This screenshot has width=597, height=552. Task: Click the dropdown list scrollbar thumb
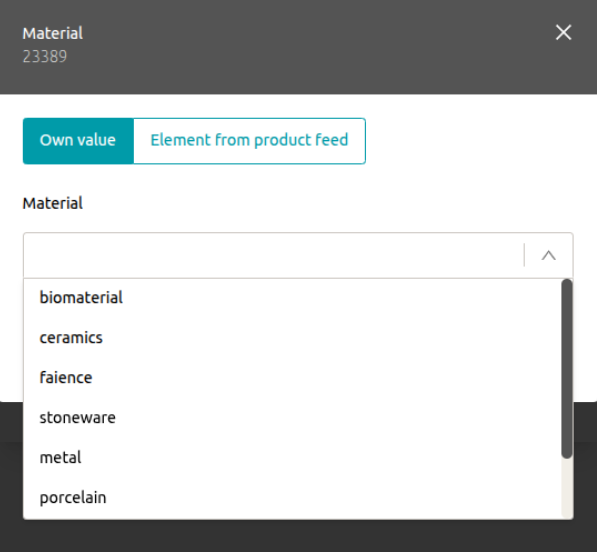567,369
